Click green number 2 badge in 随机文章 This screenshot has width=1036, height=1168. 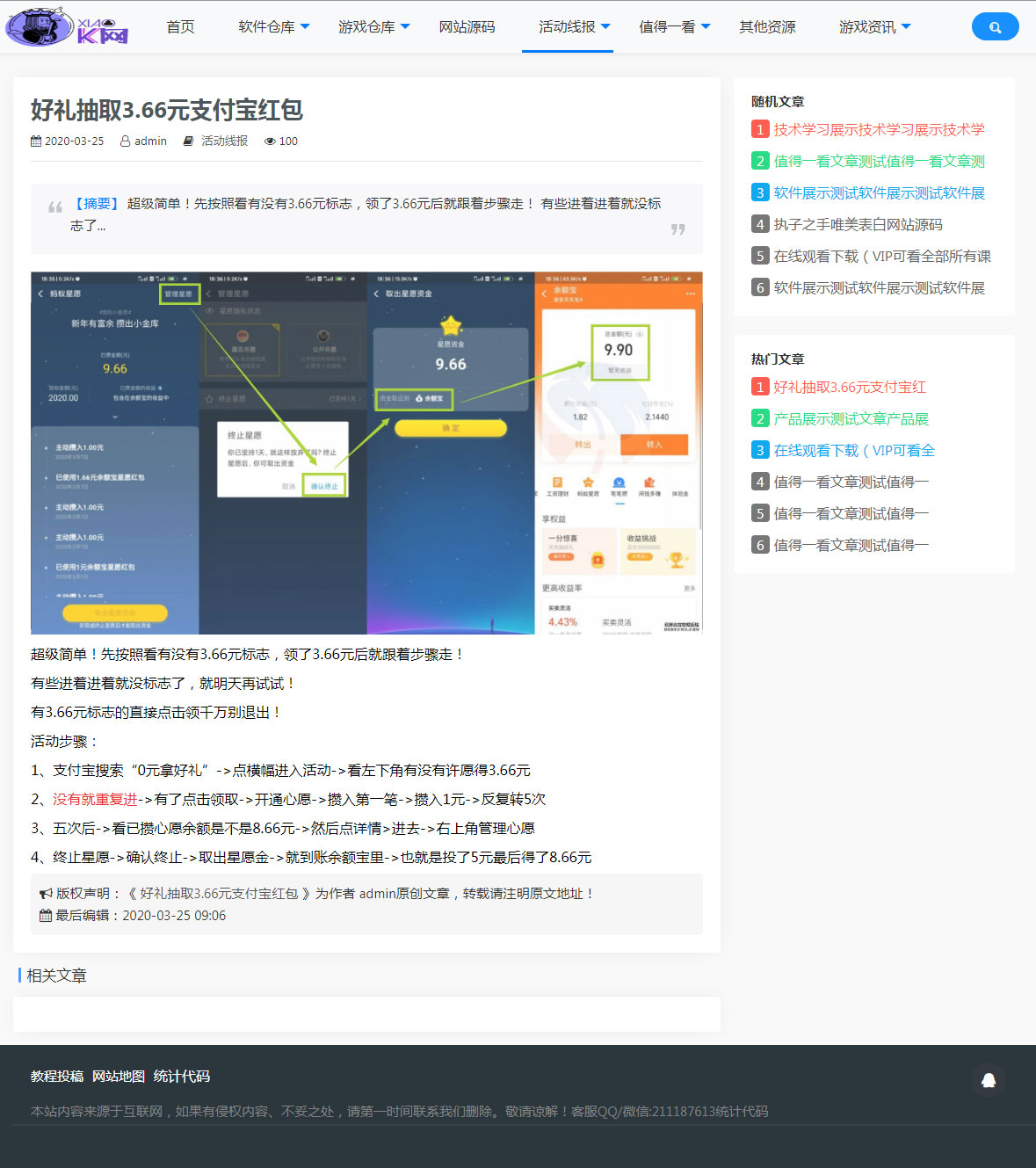coord(760,161)
